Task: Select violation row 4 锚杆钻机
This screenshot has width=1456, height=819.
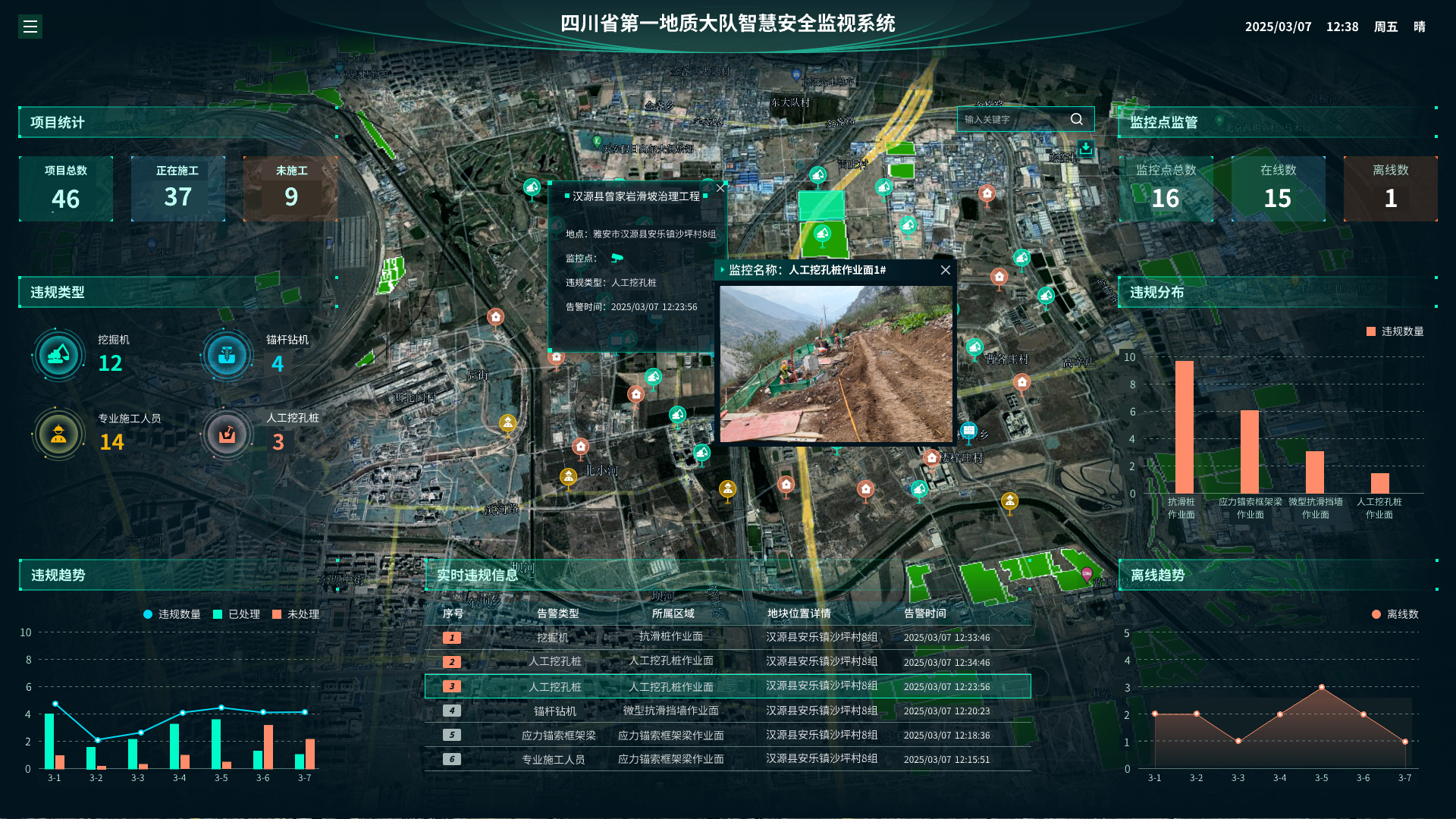Action: [728, 711]
